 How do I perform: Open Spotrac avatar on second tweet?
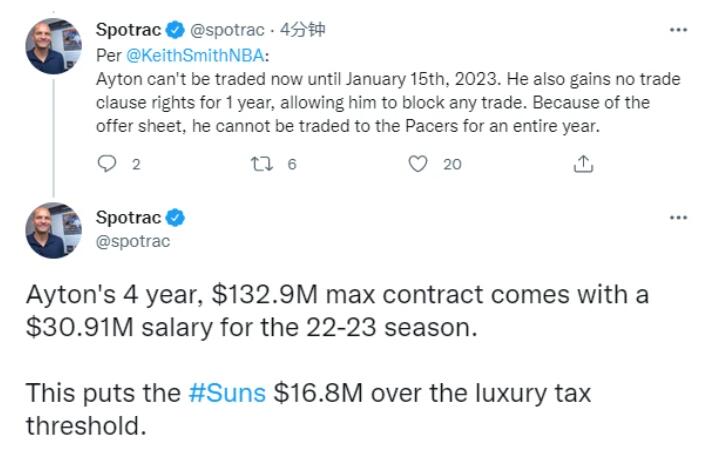(x=52, y=230)
